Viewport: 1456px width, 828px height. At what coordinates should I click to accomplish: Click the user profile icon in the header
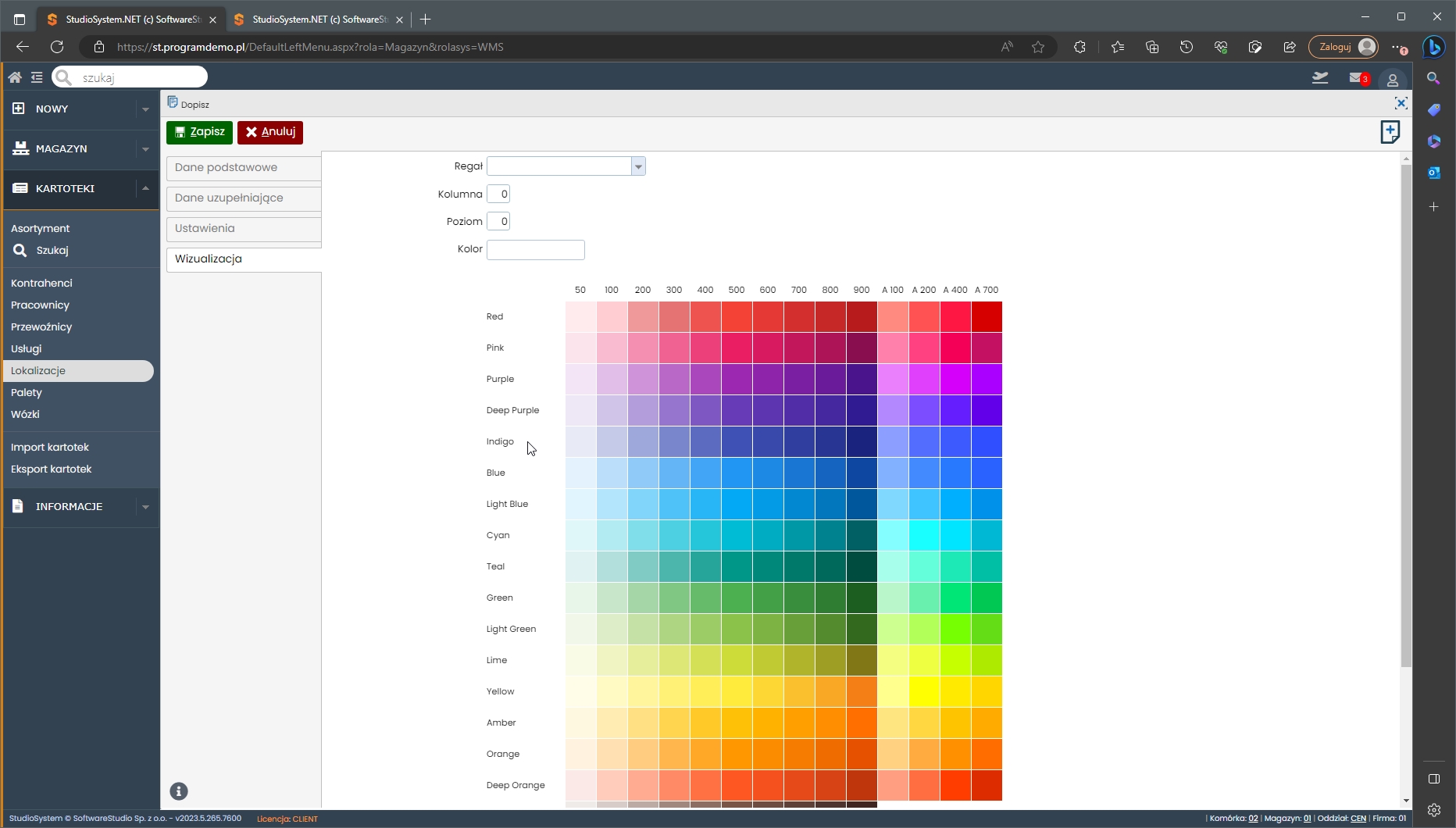pos(1392,80)
